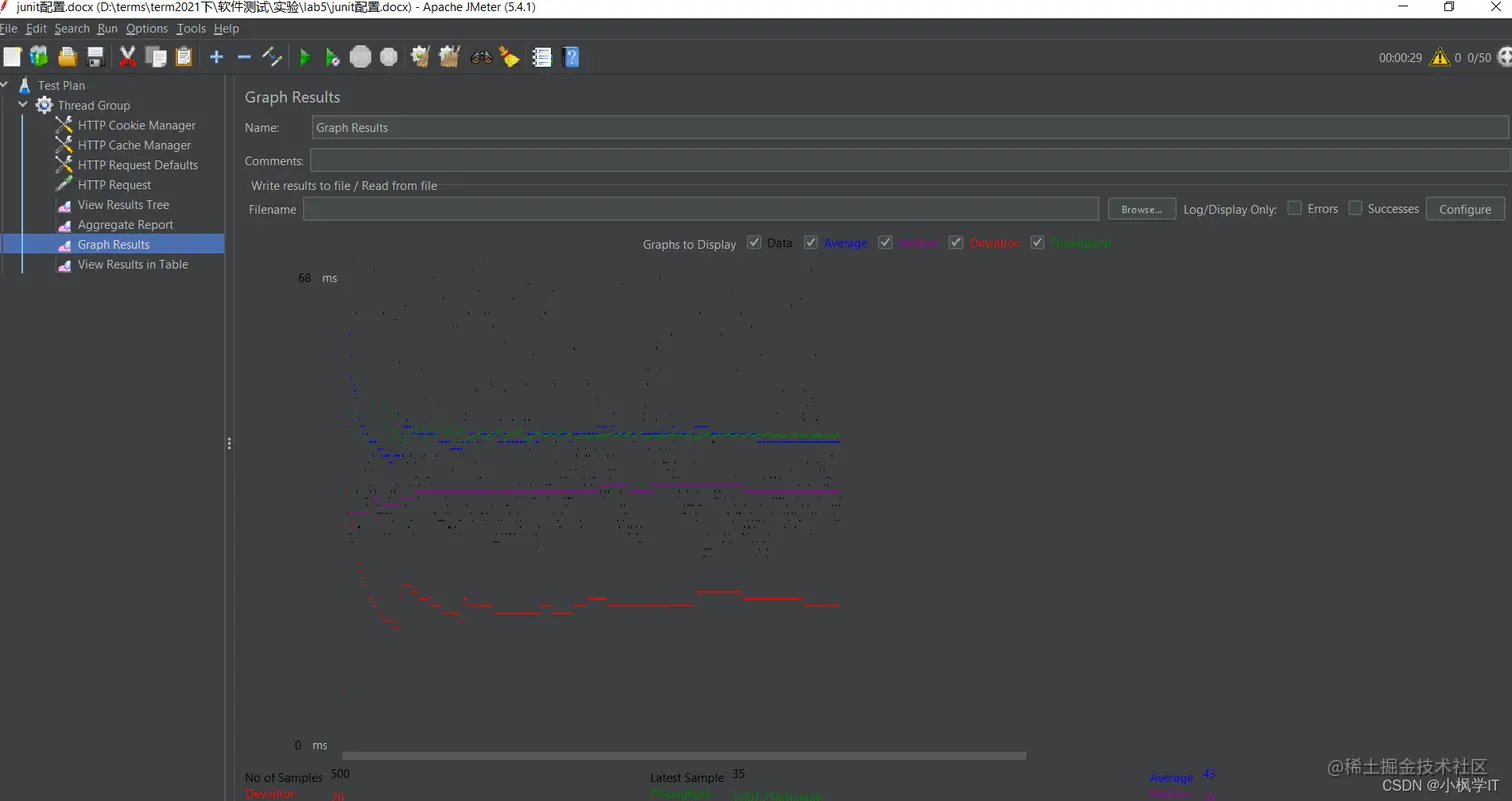Select View Results in Table node
Viewport: 1512px width, 801px height.
[x=132, y=265]
